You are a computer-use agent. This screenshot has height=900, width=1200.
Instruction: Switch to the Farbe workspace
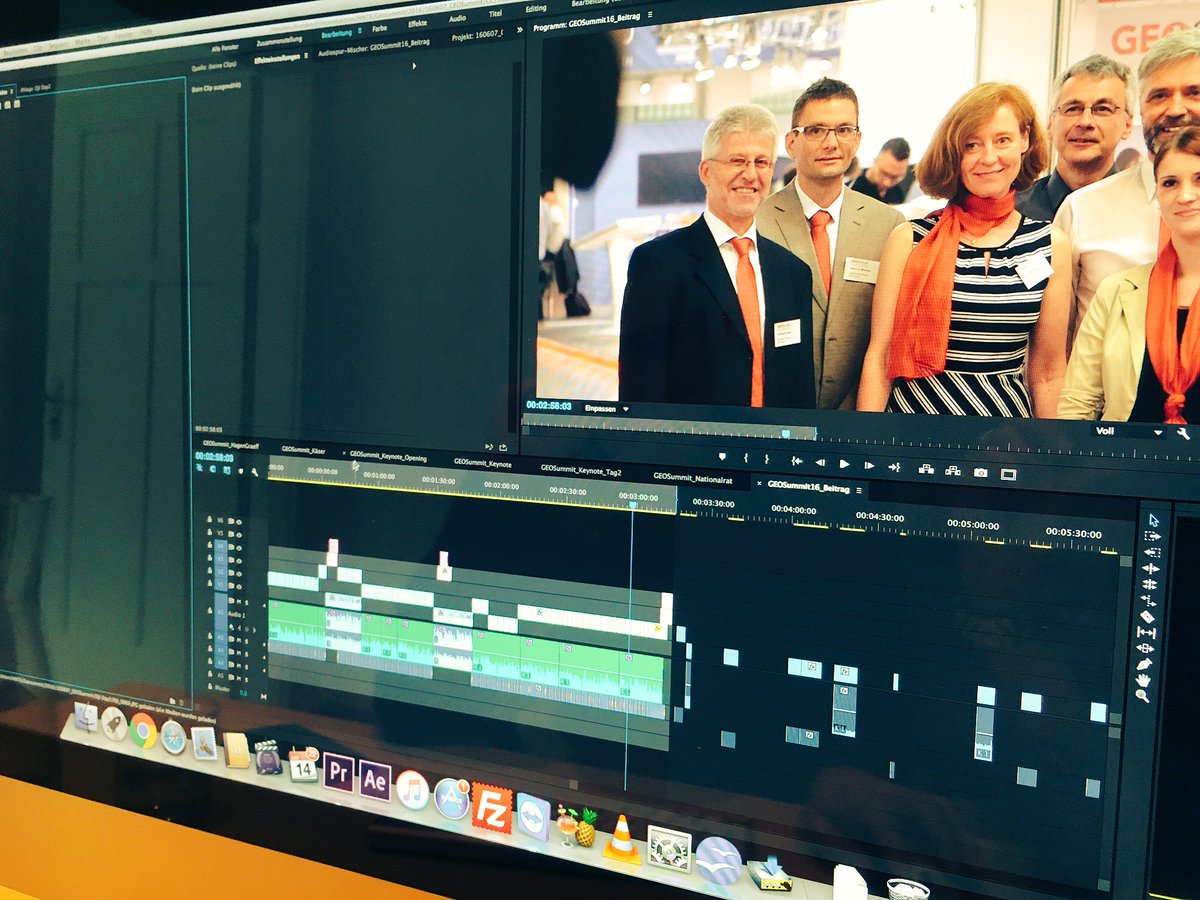pos(380,29)
